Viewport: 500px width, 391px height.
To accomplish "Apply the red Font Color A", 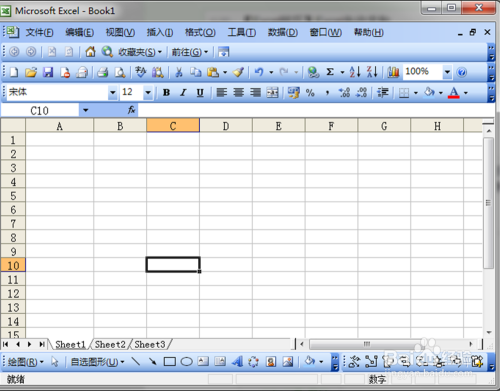I will 454,93.
